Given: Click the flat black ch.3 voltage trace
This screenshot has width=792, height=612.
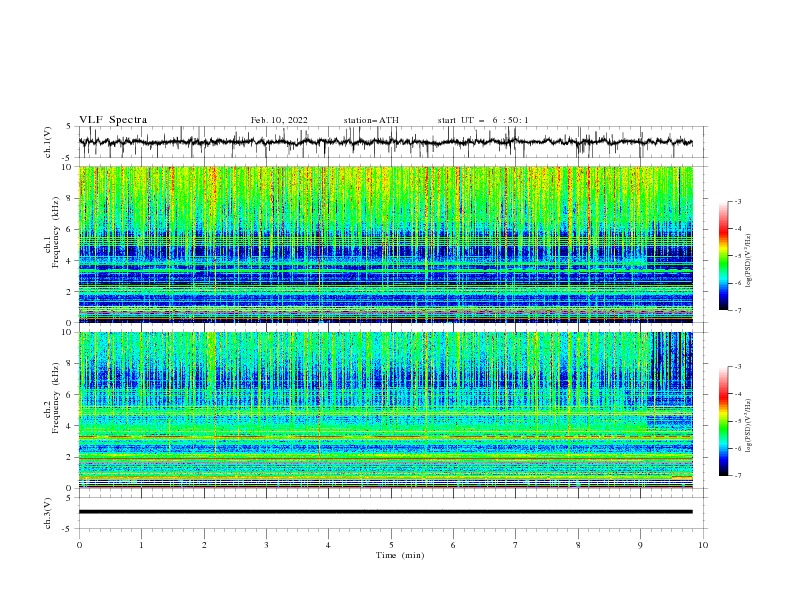Looking at the screenshot, I should 385,512.
